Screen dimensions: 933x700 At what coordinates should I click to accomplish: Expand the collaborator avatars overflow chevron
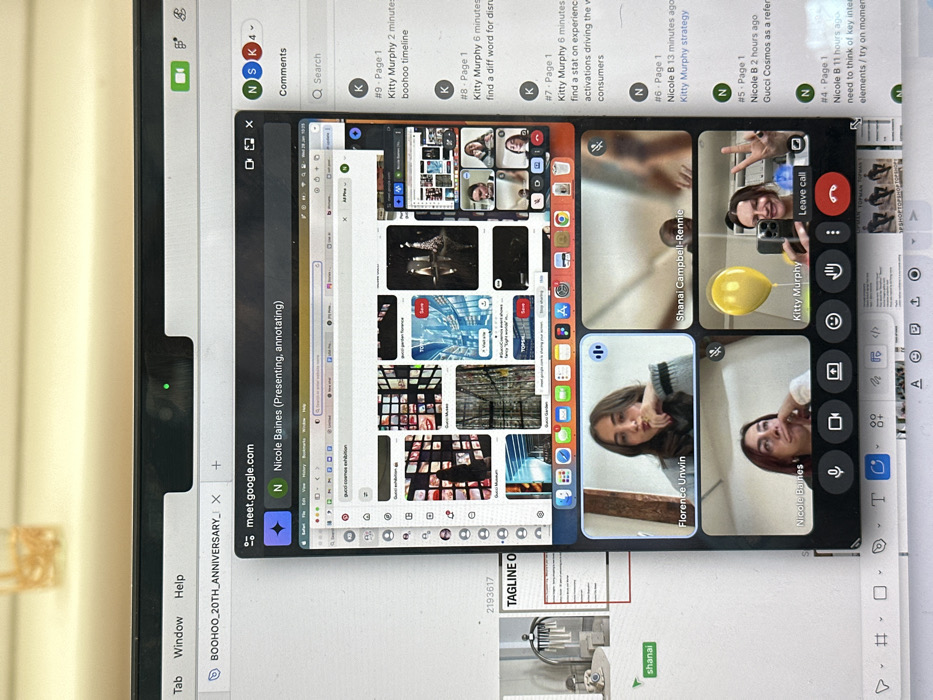pos(252,28)
